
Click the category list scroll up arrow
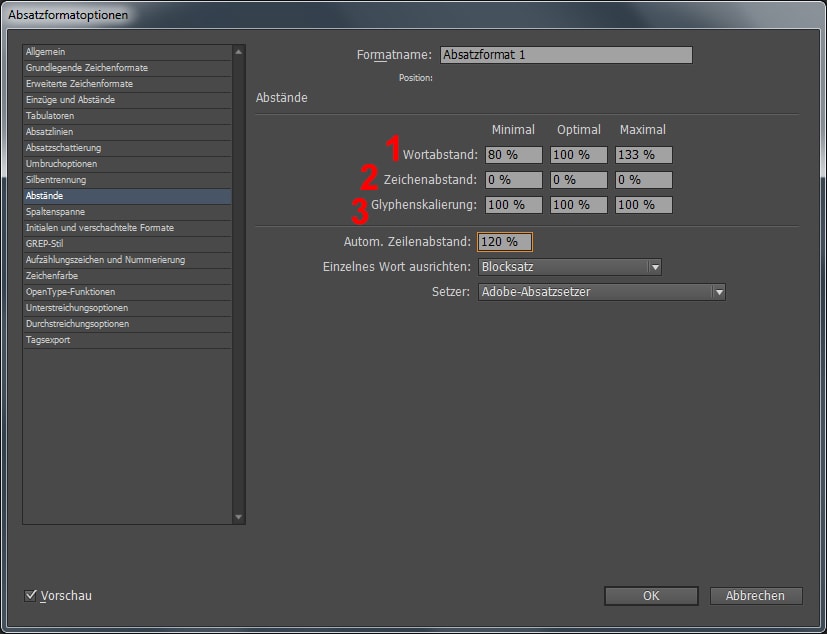[x=238, y=51]
